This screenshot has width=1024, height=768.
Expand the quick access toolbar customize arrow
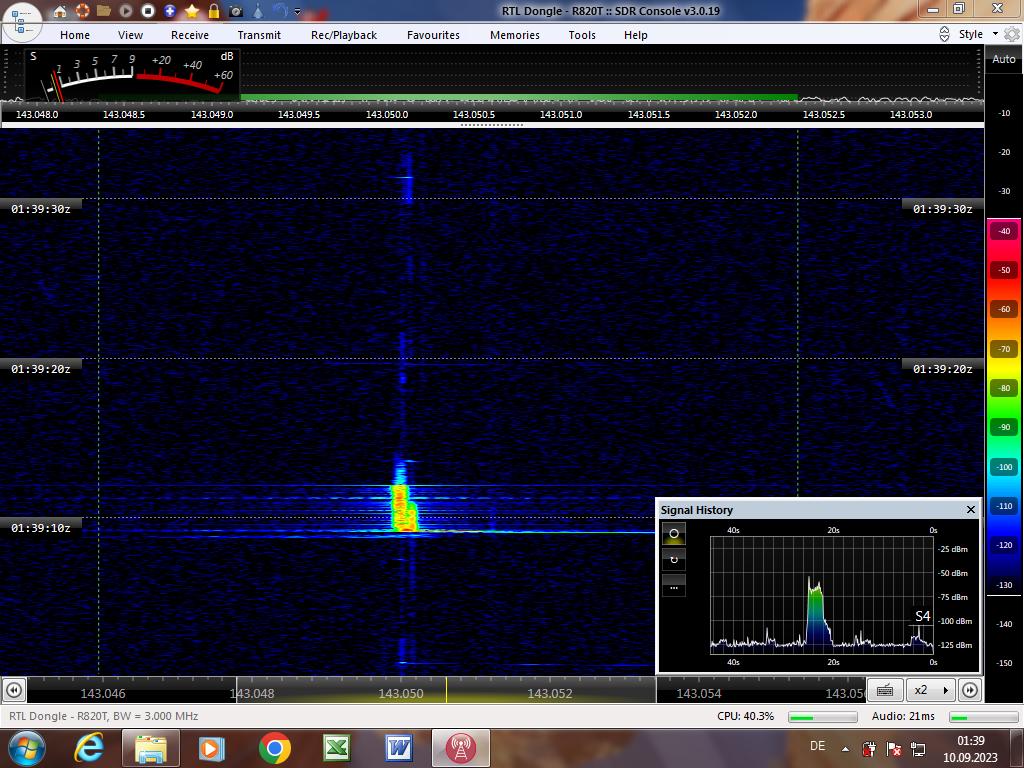coord(298,12)
